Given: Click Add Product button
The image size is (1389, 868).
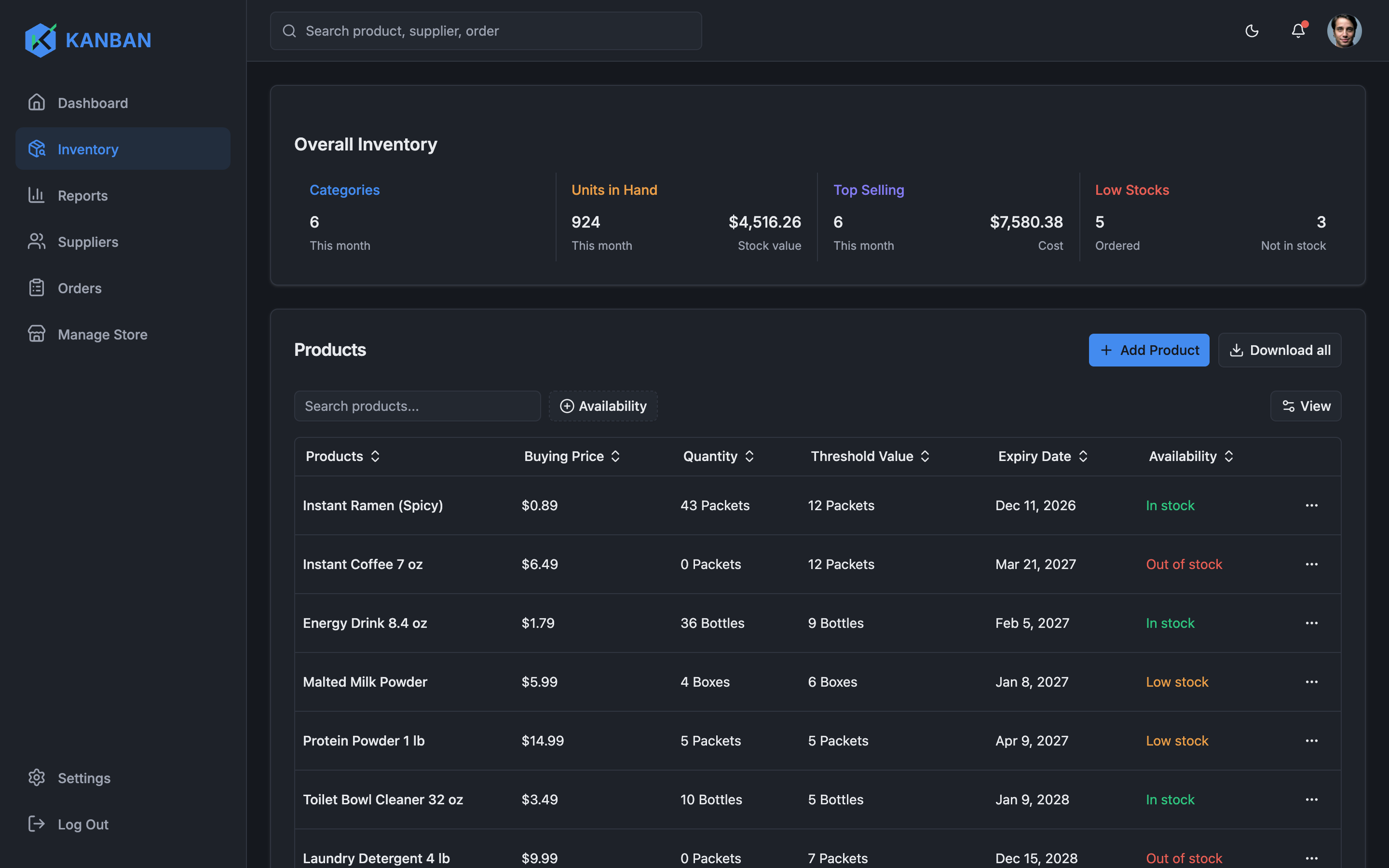Looking at the screenshot, I should [1149, 350].
